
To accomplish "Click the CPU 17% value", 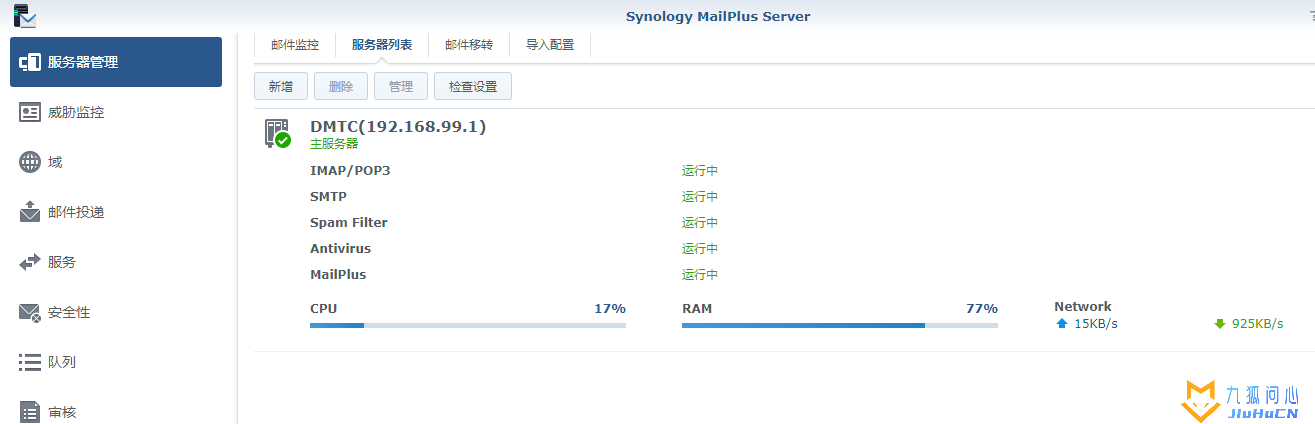I will click(610, 309).
